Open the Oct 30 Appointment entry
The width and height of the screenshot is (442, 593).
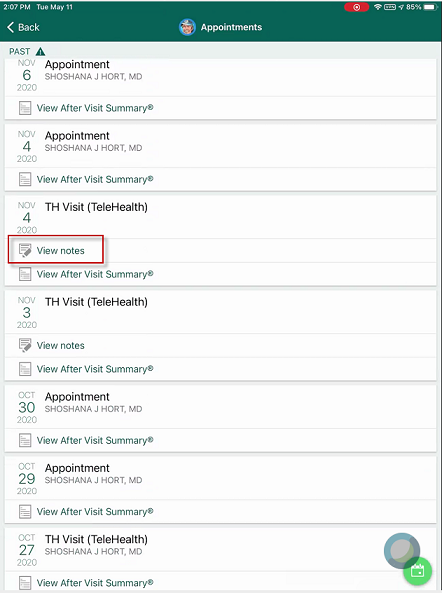tap(220, 407)
